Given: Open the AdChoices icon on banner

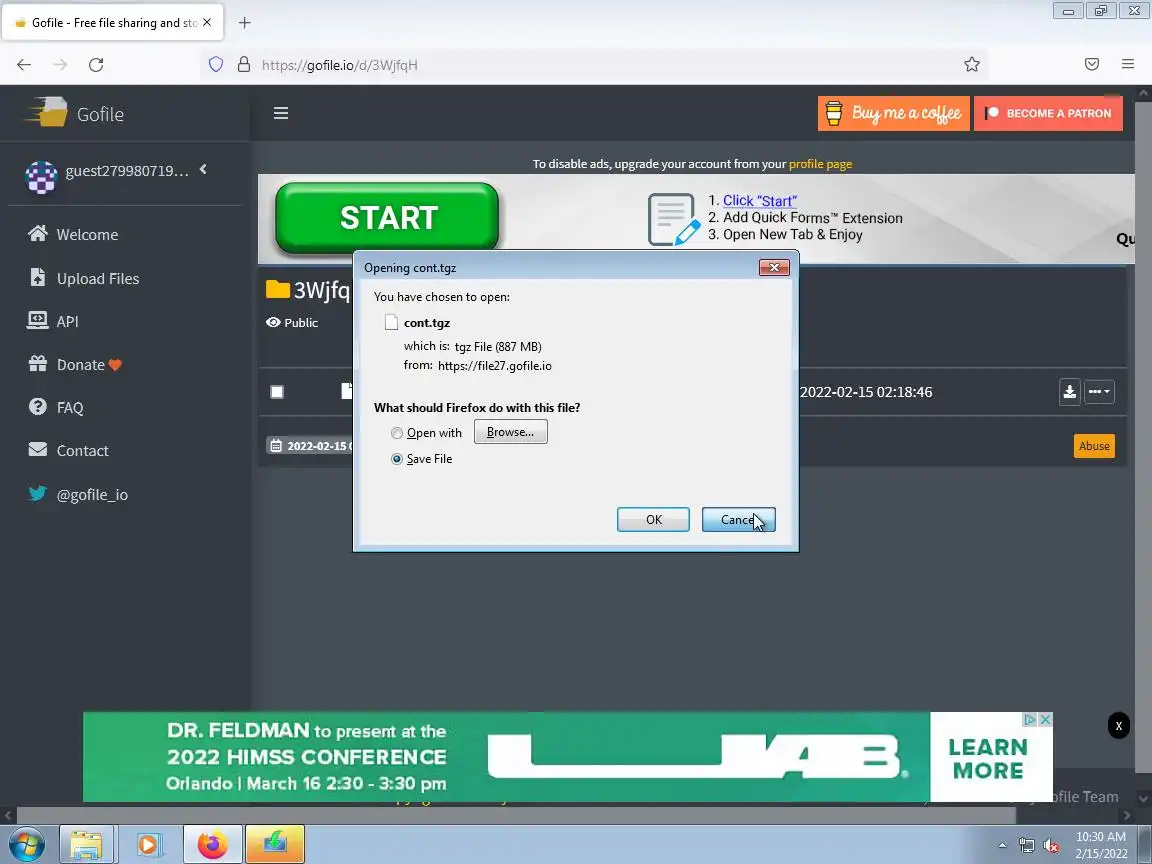Looking at the screenshot, I should (1031, 719).
